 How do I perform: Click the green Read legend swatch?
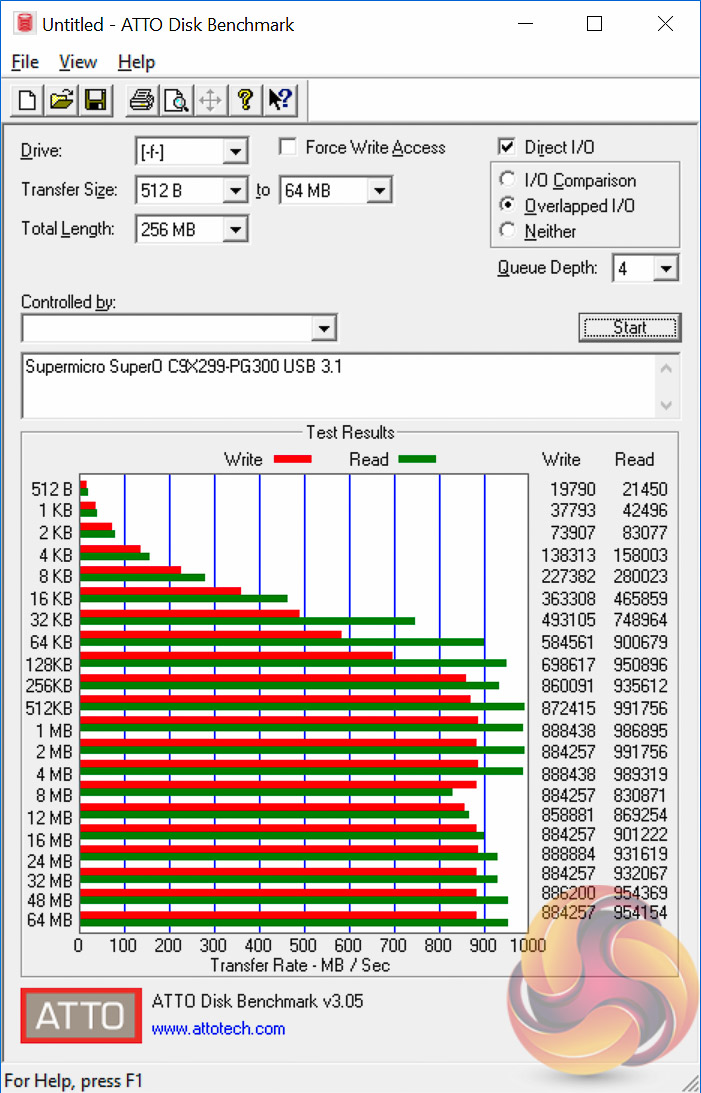pos(417,459)
